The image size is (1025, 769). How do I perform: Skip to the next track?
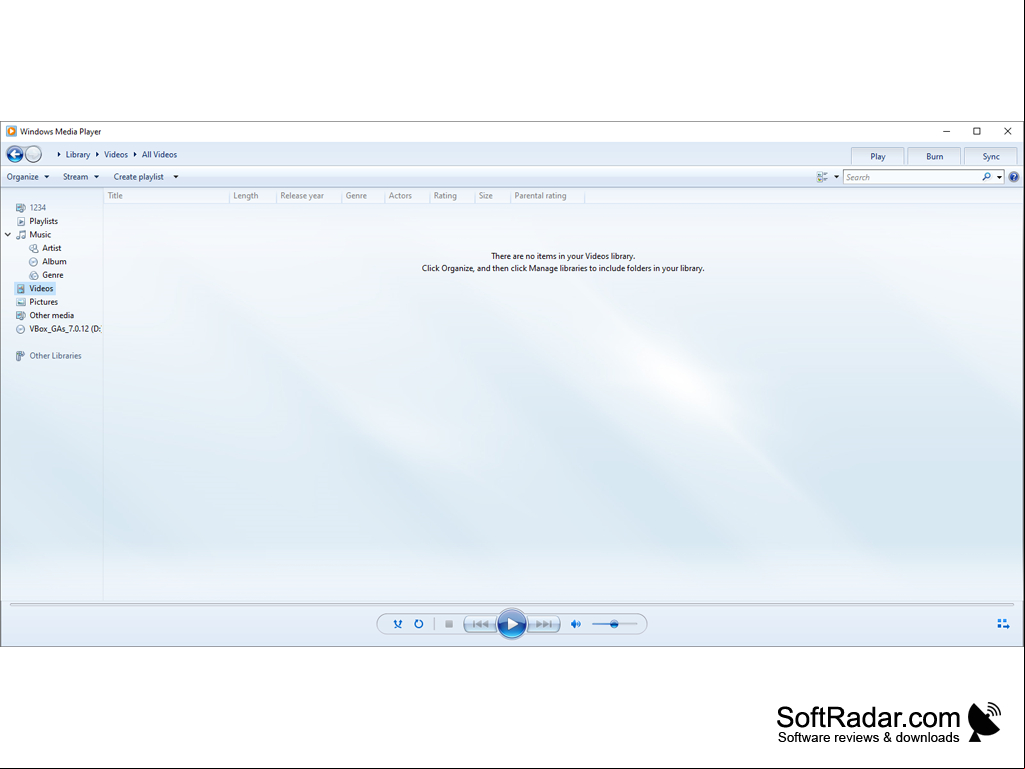[543, 624]
